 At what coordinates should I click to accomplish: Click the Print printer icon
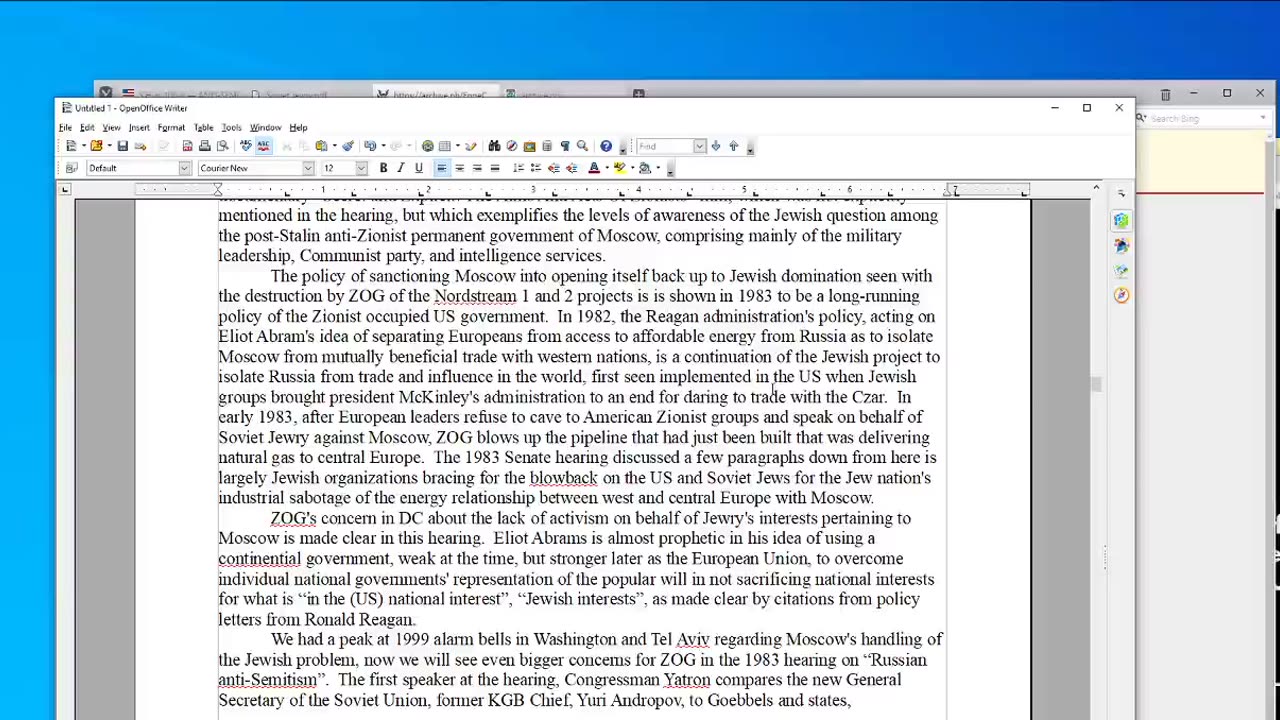205,146
